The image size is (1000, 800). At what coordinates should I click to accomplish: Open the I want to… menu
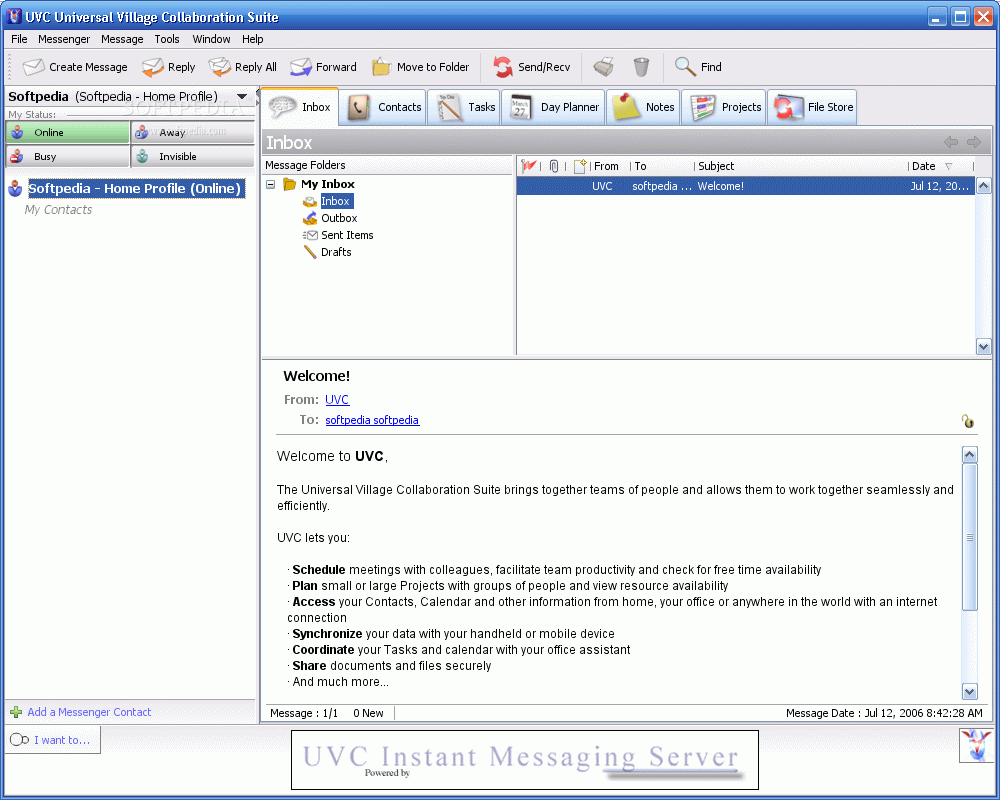click(x=53, y=740)
